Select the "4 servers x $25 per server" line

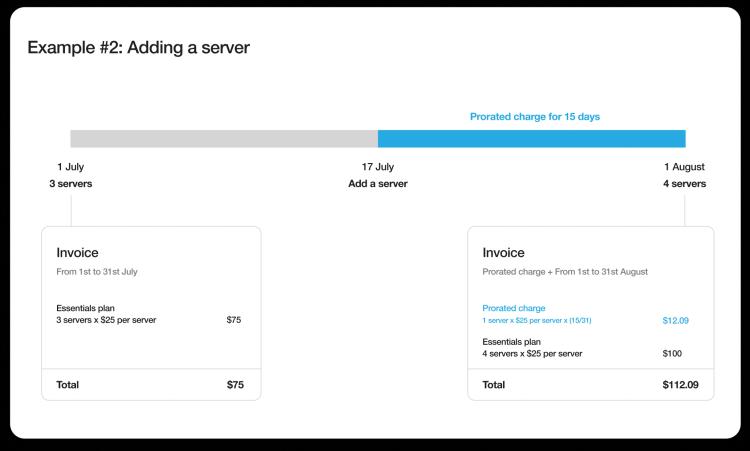532,353
